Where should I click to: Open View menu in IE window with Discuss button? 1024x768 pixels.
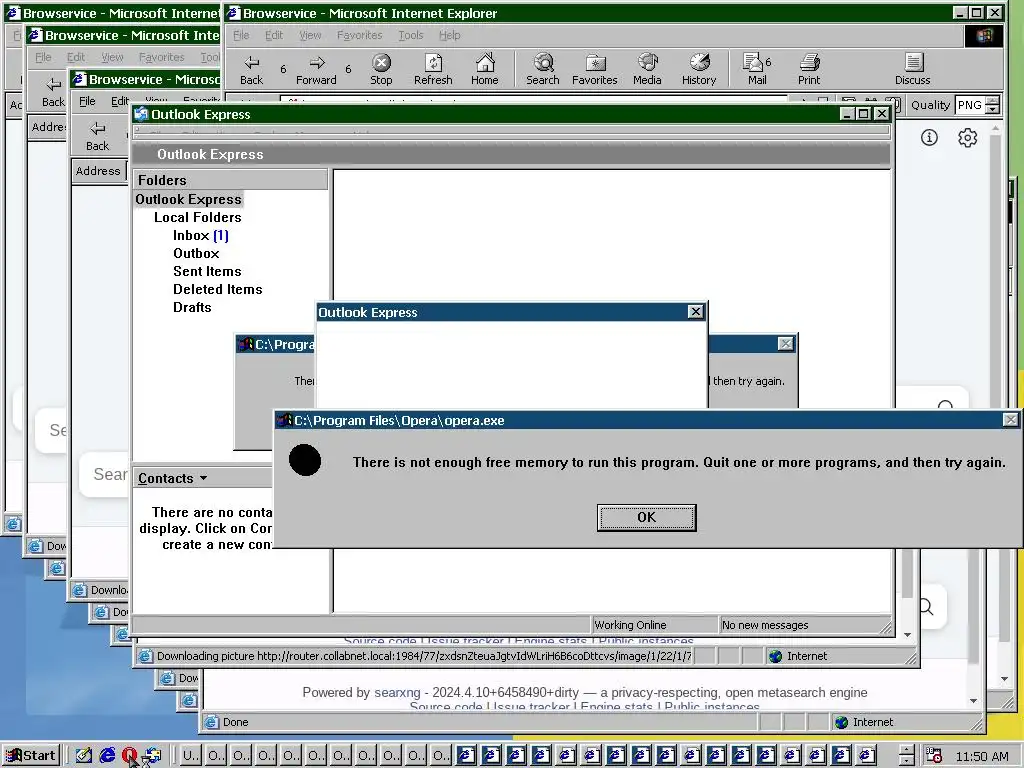click(310, 35)
